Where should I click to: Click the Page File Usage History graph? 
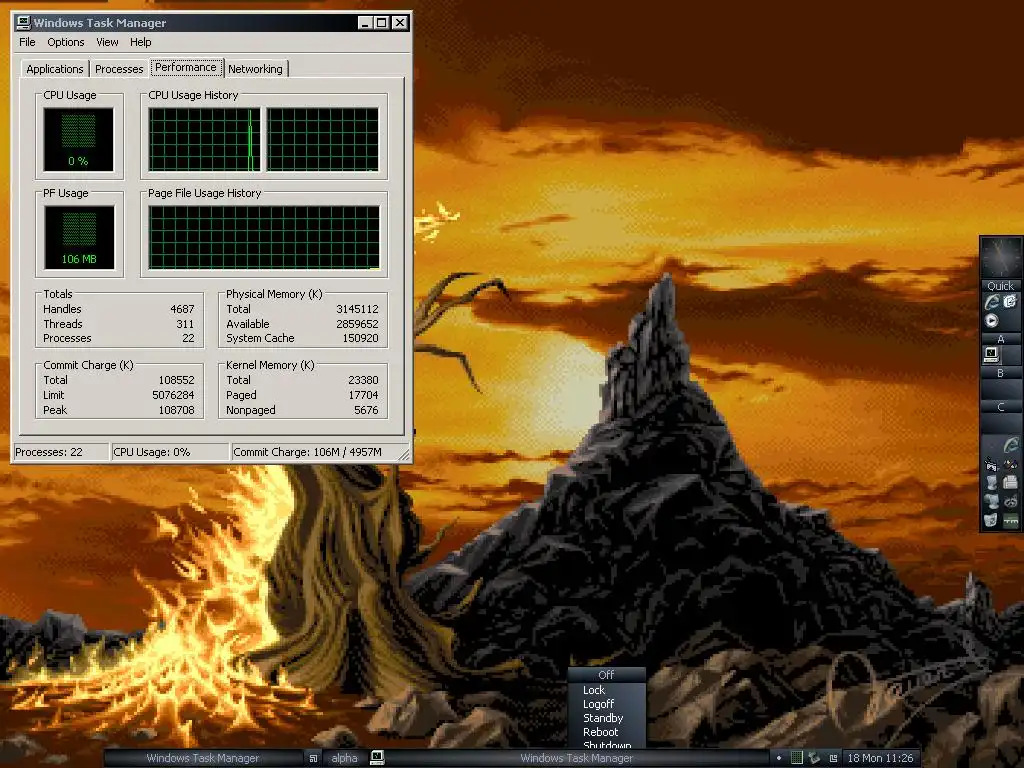tap(264, 238)
